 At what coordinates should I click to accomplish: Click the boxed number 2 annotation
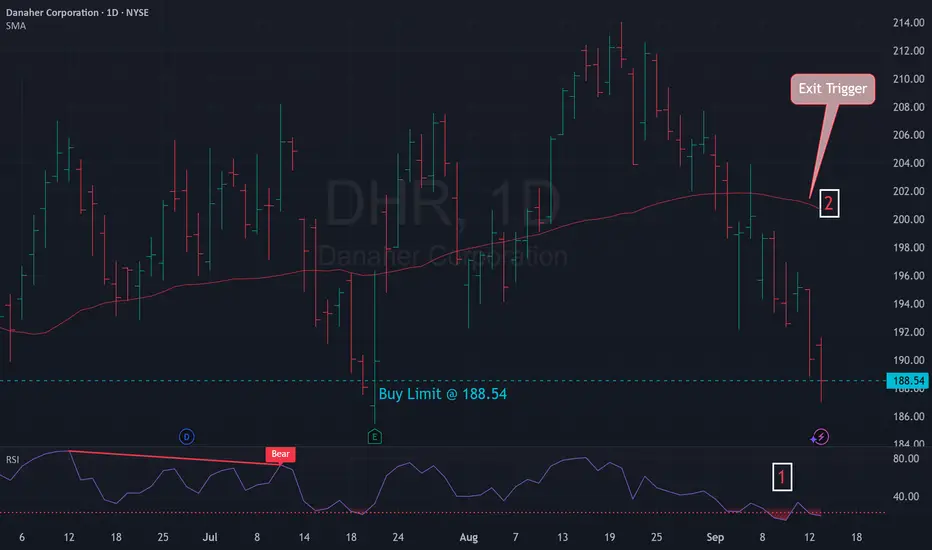829,203
